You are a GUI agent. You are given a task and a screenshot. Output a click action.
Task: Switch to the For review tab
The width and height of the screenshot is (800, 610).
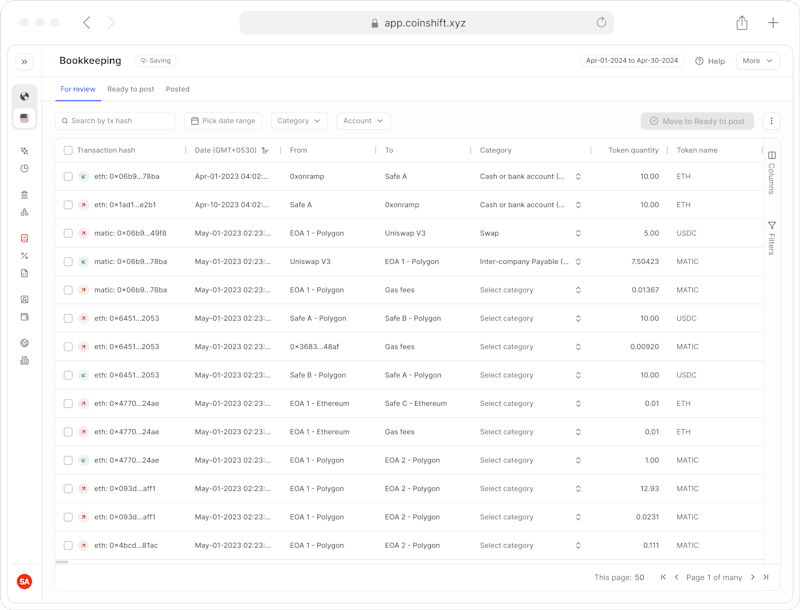[x=78, y=89]
